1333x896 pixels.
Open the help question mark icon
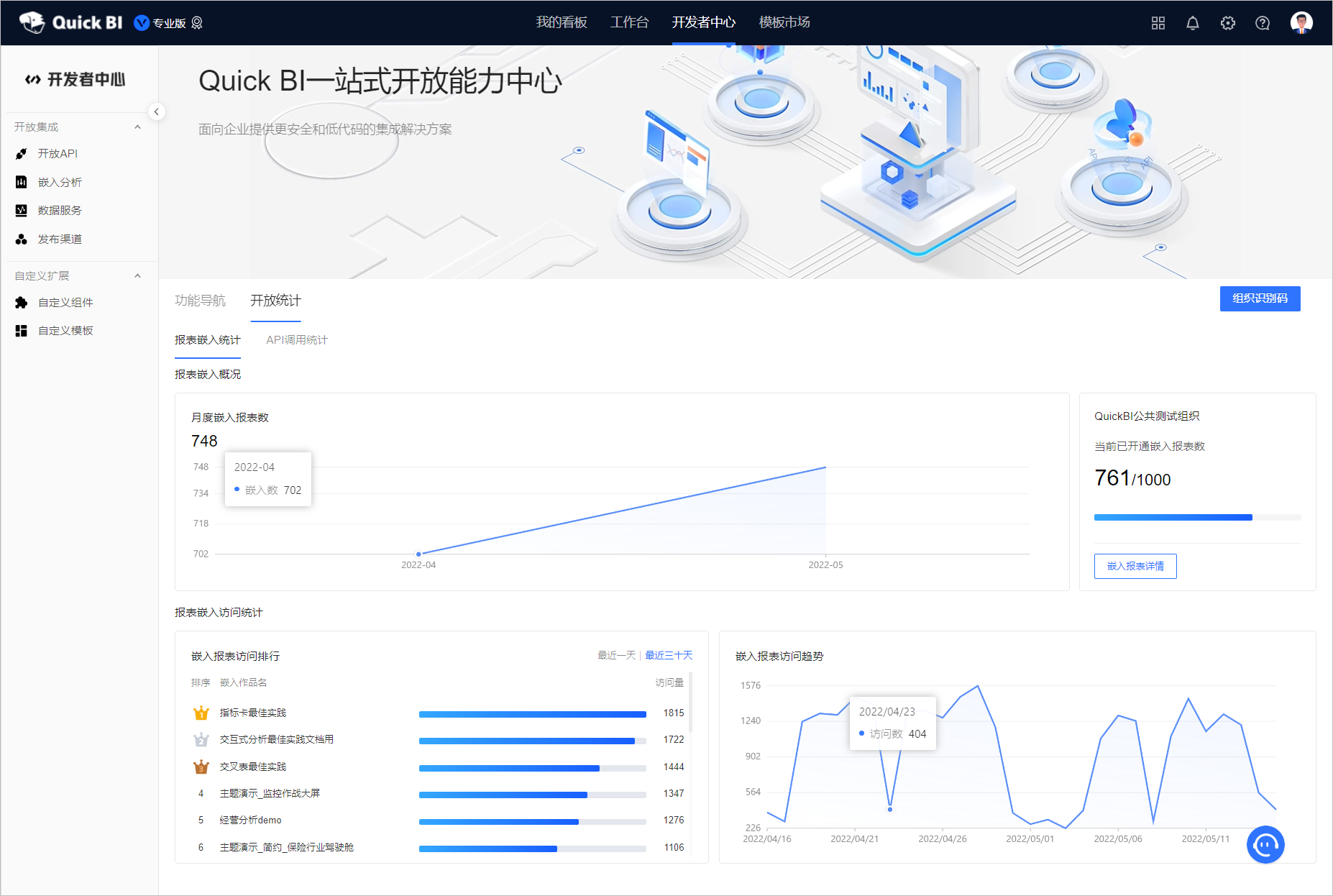[x=1262, y=23]
